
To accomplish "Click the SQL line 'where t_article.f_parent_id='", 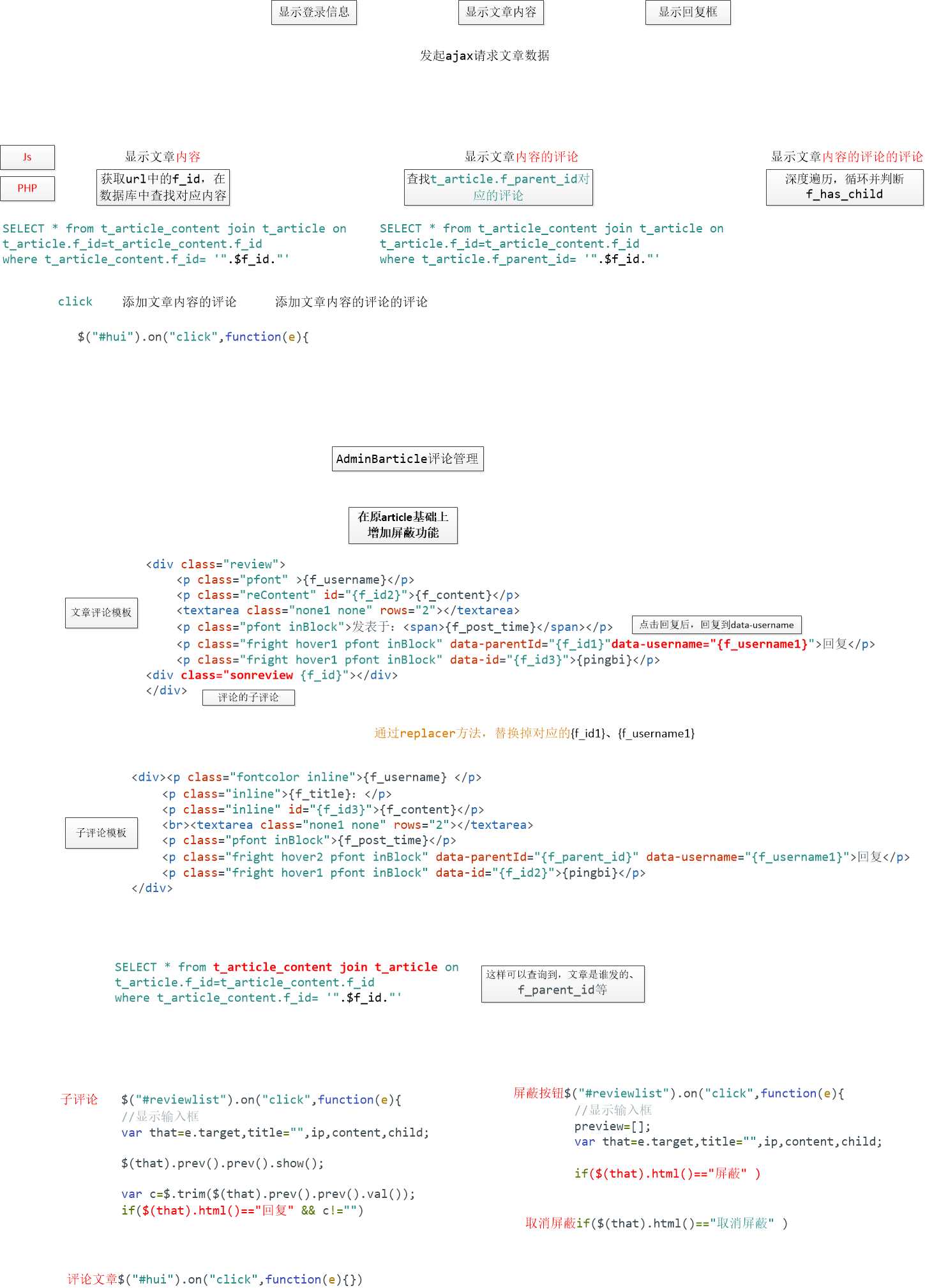I will click(x=520, y=259).
